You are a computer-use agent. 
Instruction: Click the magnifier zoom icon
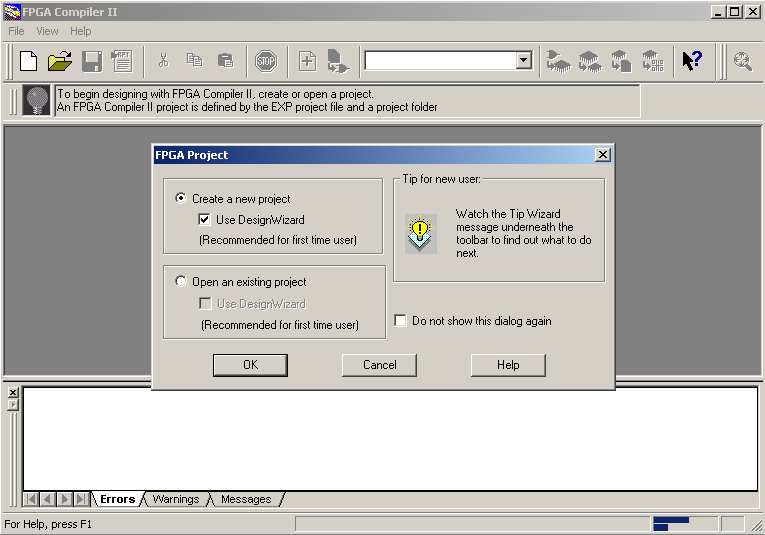click(743, 61)
